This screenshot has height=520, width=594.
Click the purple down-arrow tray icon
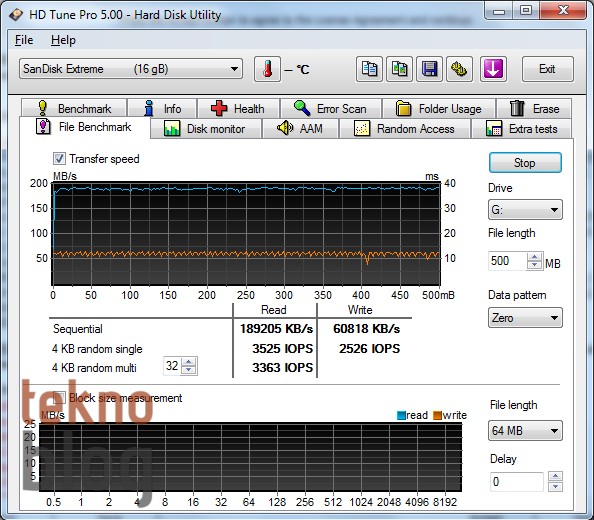tap(493, 69)
